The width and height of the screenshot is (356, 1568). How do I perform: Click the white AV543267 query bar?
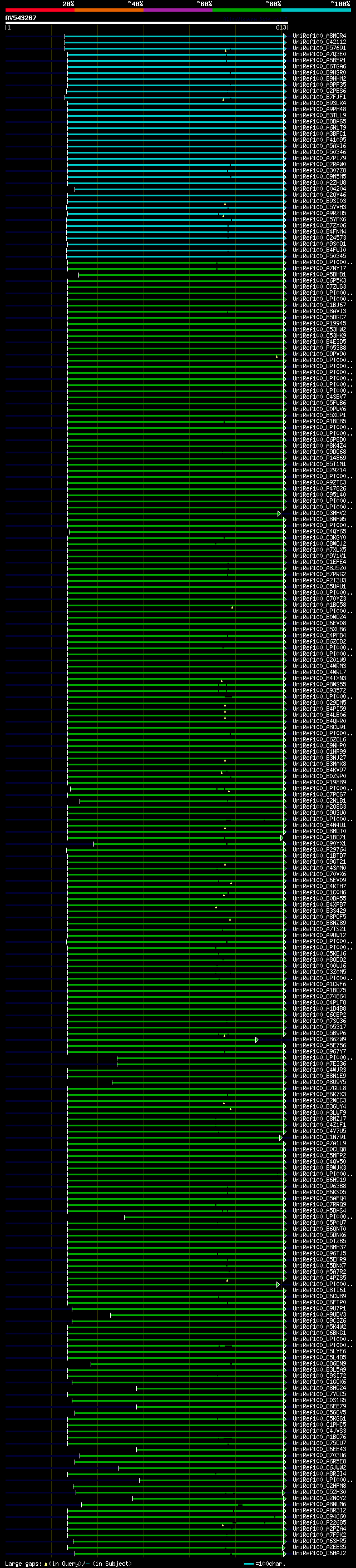pos(147,22)
